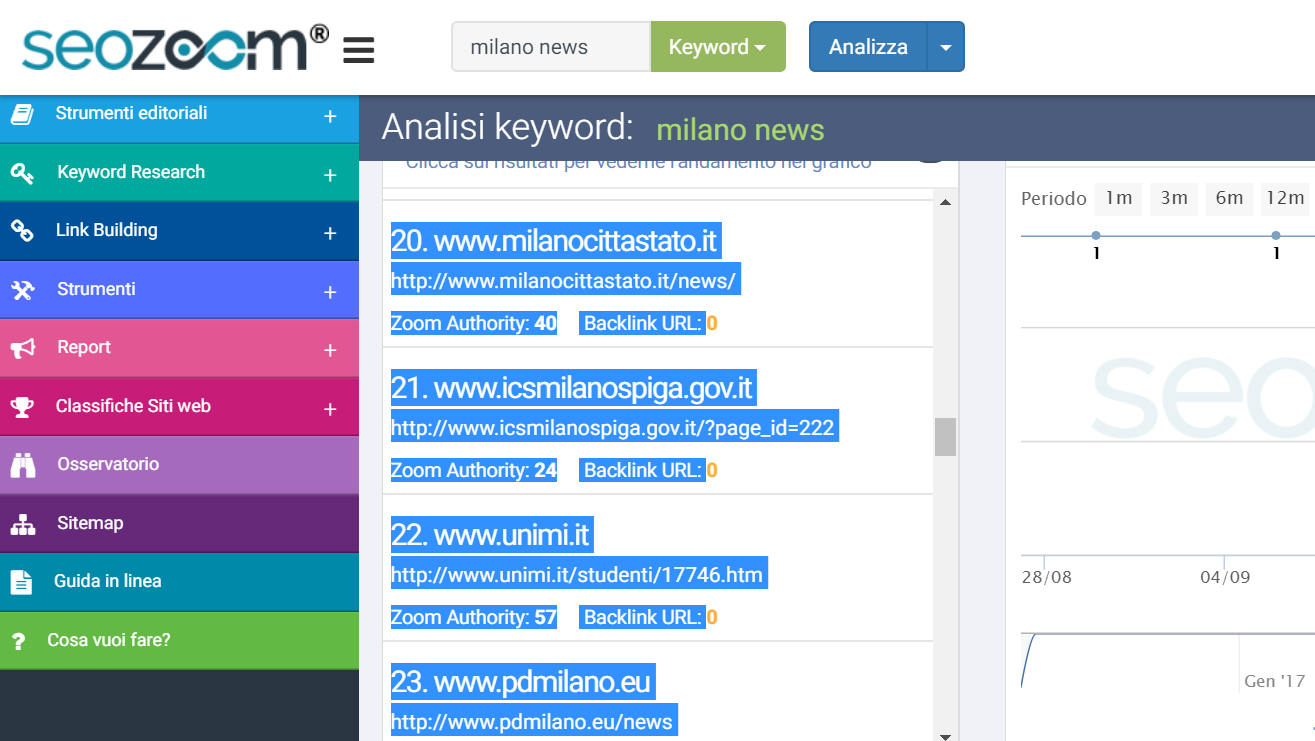The height and width of the screenshot is (741, 1315).
Task: Open Report menu item
Action: pos(179,348)
